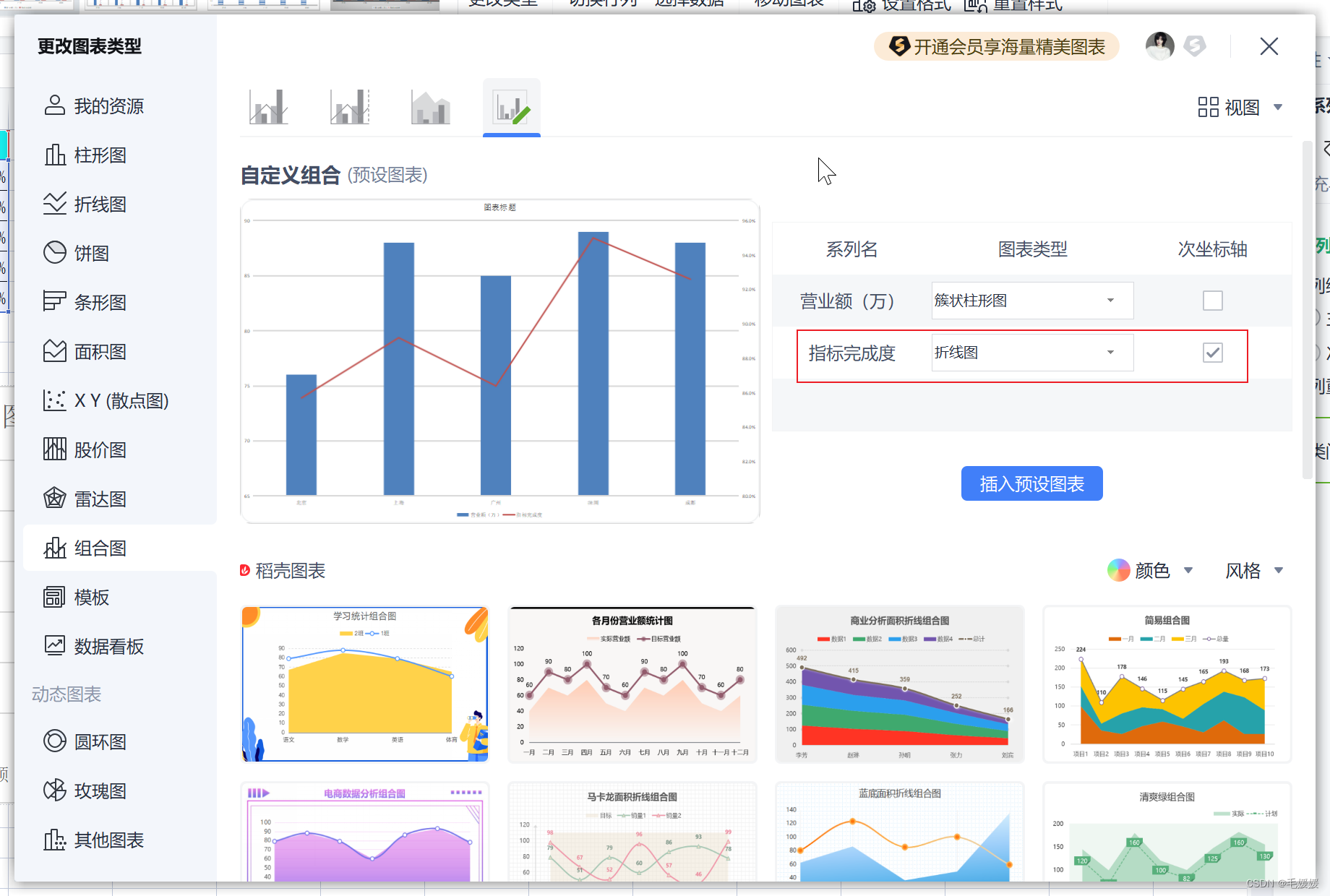The height and width of the screenshot is (896, 1330).
Task: Select doughnut chart (圆环图) category
Action: pyautogui.click(x=85, y=742)
